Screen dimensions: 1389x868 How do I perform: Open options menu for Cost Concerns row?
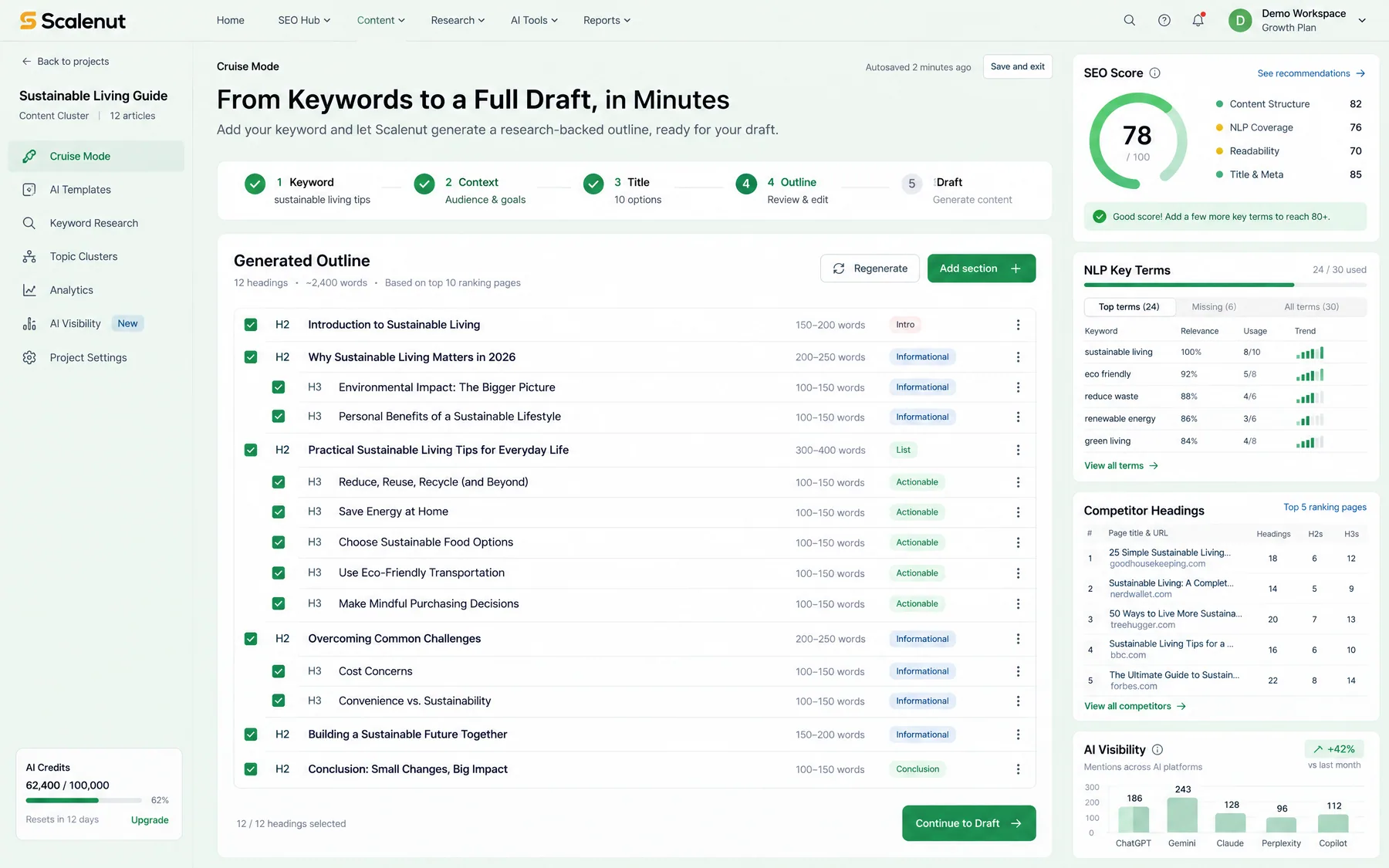point(1018,671)
